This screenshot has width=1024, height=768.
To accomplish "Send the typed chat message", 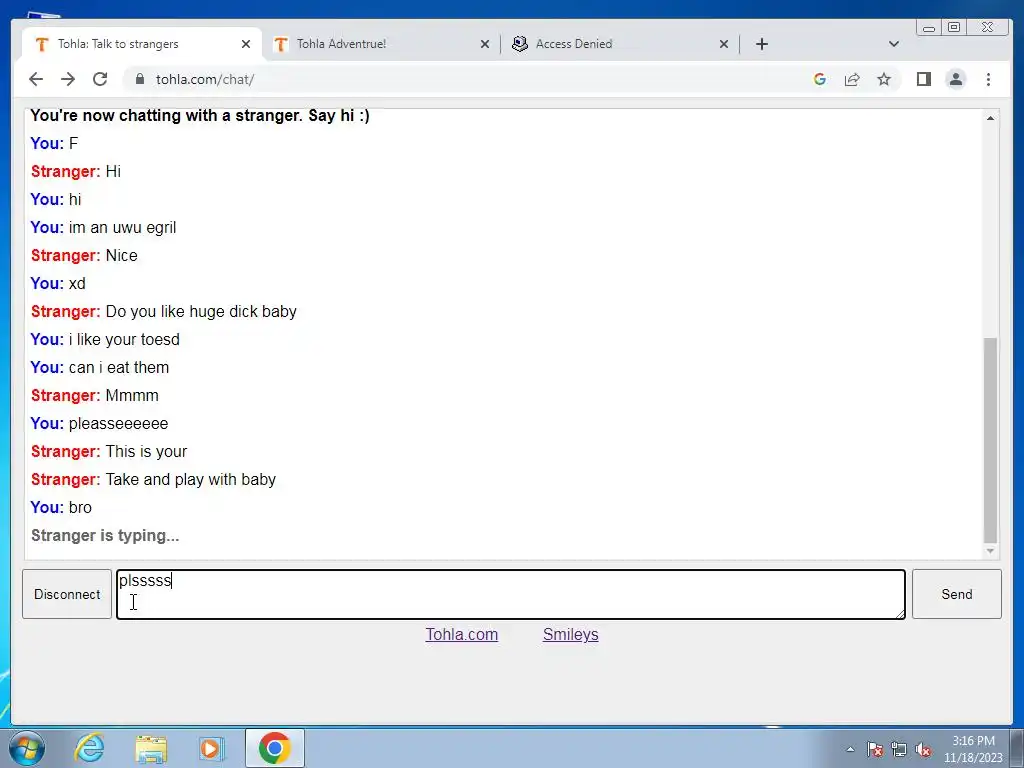I will coord(957,594).
